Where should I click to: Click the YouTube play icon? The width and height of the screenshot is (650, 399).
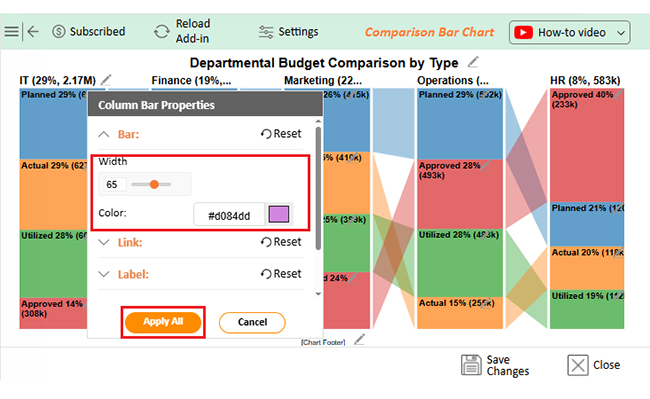(x=523, y=32)
